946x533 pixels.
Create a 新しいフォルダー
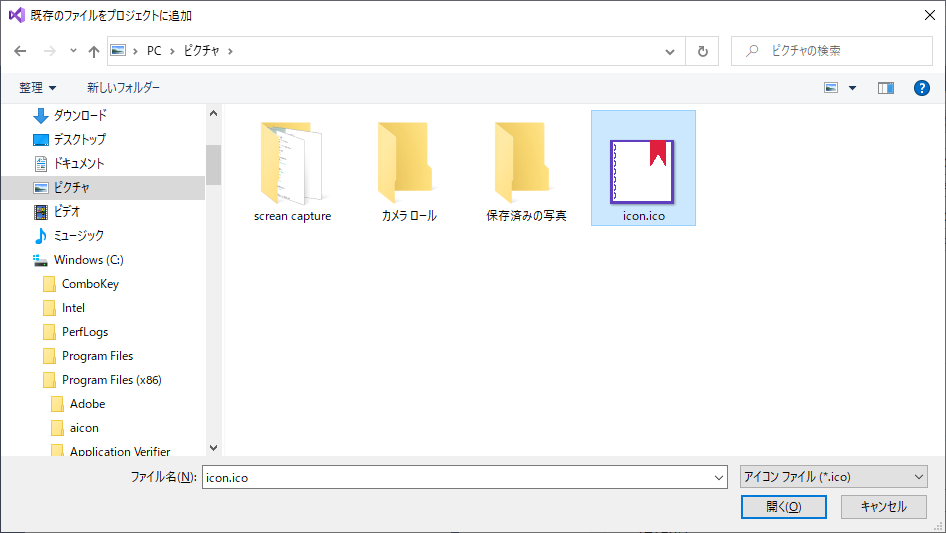[x=123, y=88]
